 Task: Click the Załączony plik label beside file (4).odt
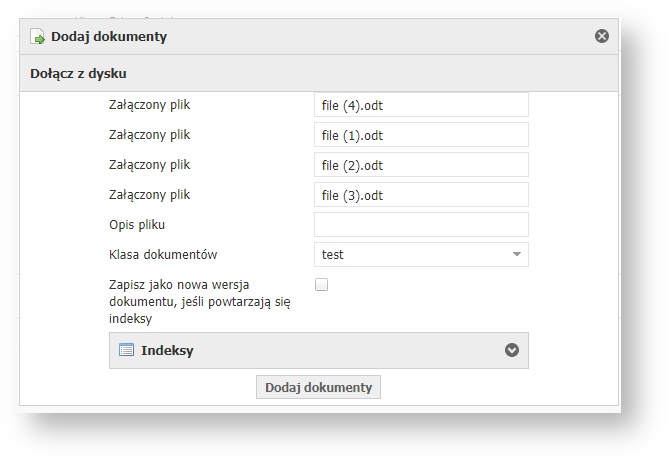click(149, 105)
